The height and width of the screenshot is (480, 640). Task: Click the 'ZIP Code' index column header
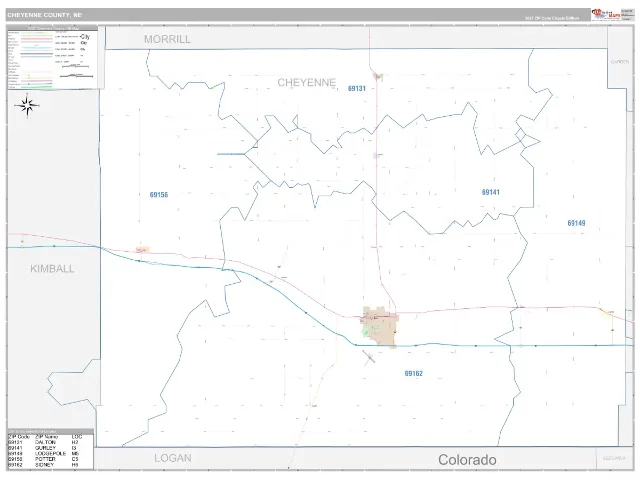[x=19, y=437]
